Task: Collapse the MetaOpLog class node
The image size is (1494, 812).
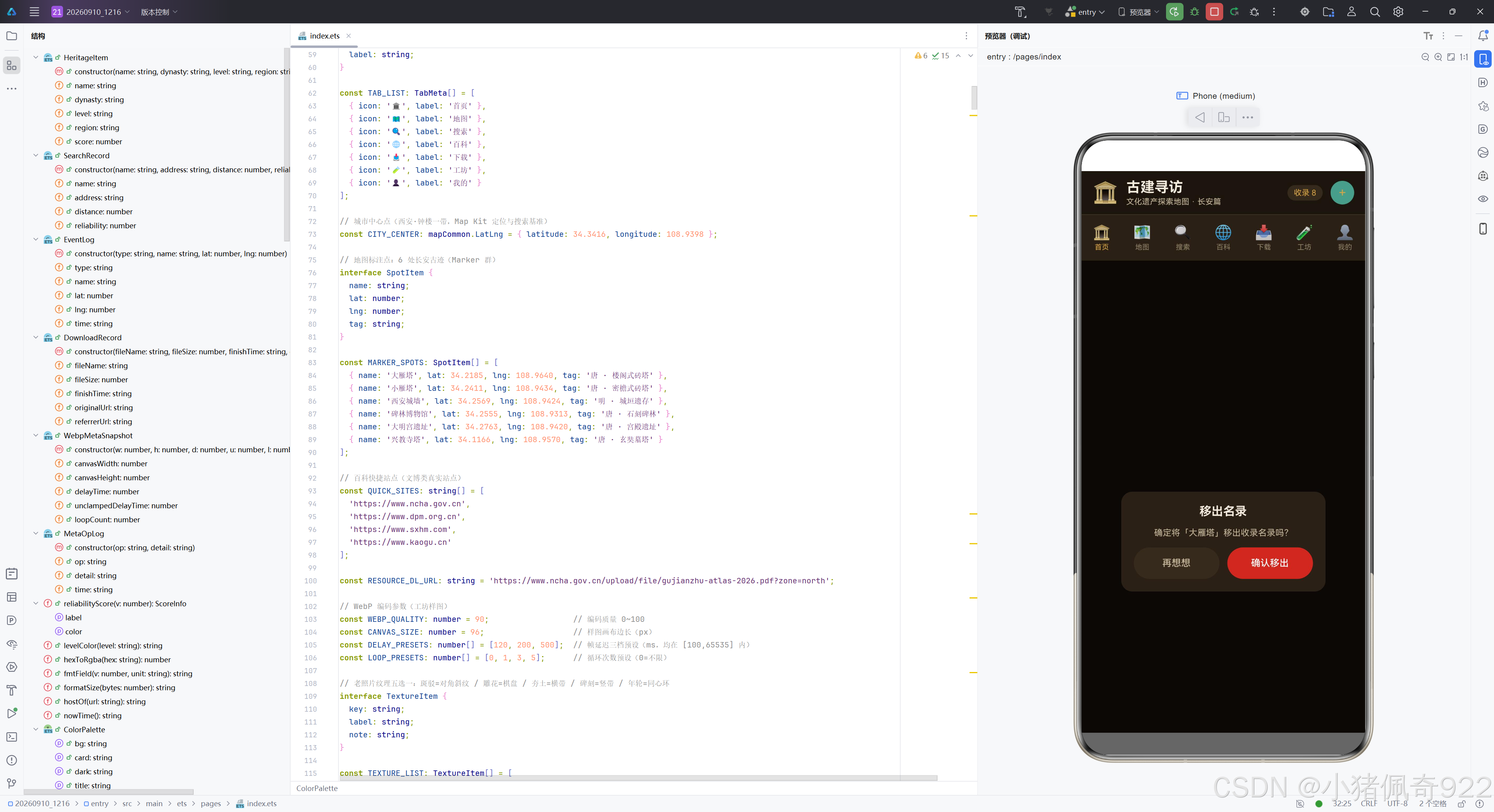Action: coord(36,533)
